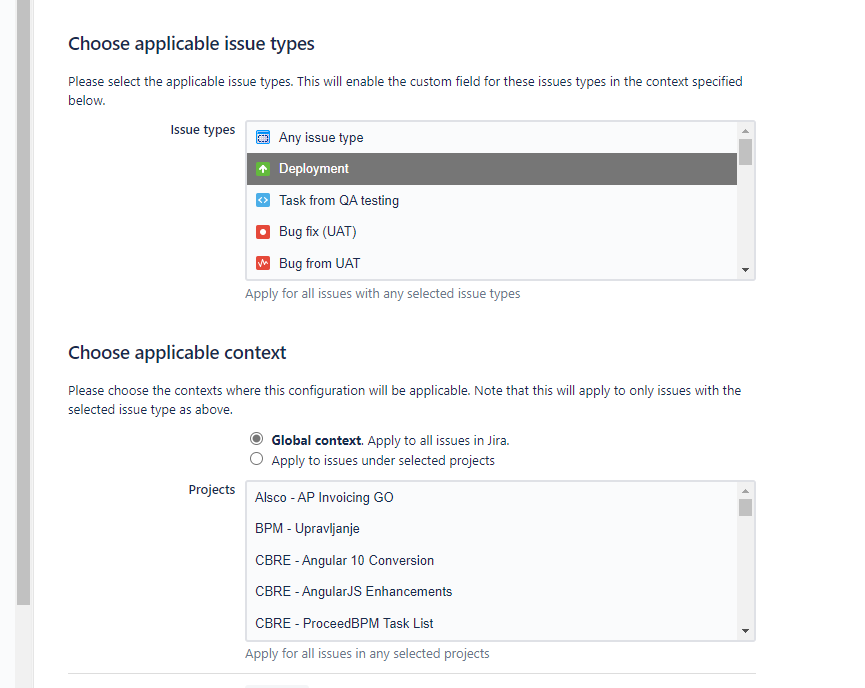Click the page's left vertical scrollbar
Viewport: 865px width, 688px height.
coord(23,302)
